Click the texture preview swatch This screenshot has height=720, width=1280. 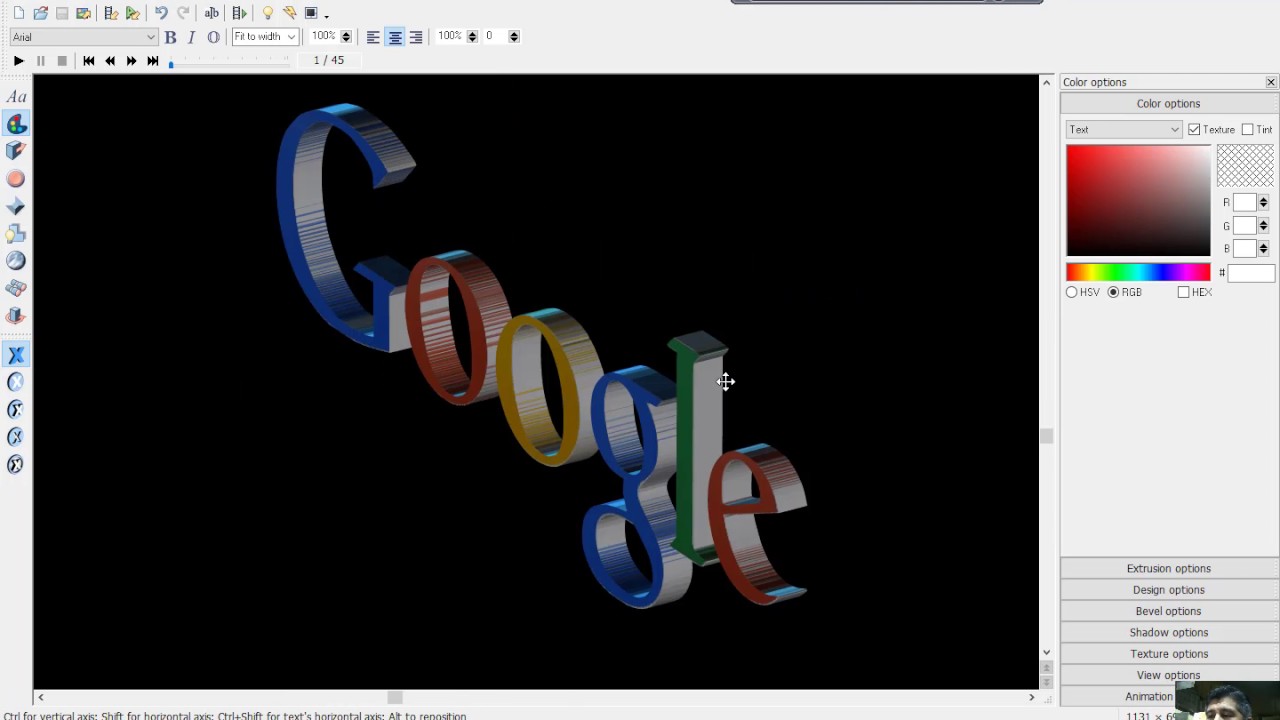tap(1245, 166)
